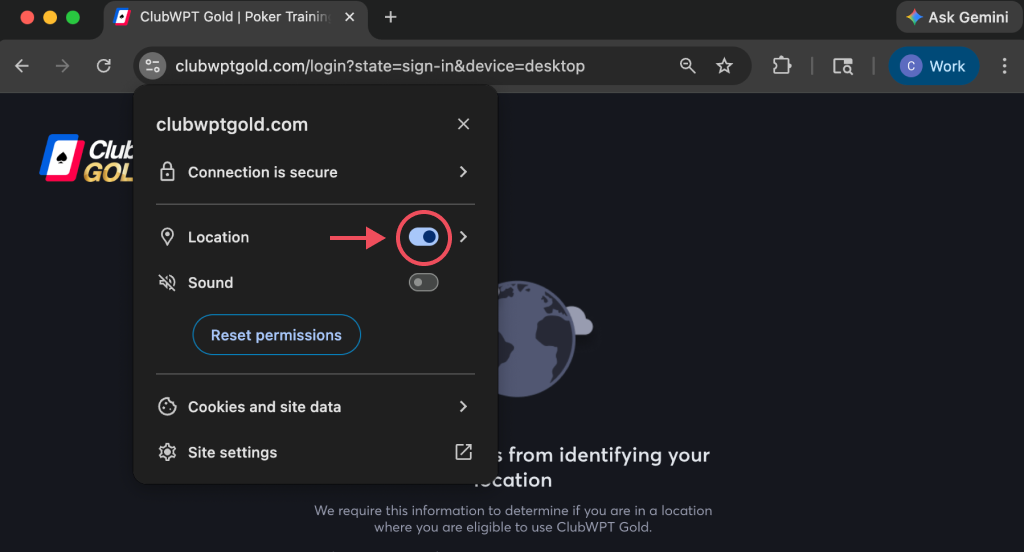Click macOS yellow minimize window button
The height and width of the screenshot is (552, 1024).
point(50,18)
